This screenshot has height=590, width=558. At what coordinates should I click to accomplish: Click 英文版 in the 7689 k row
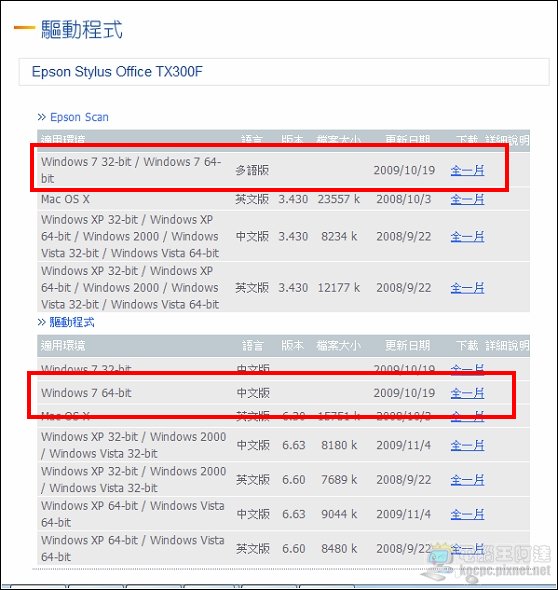click(253, 480)
